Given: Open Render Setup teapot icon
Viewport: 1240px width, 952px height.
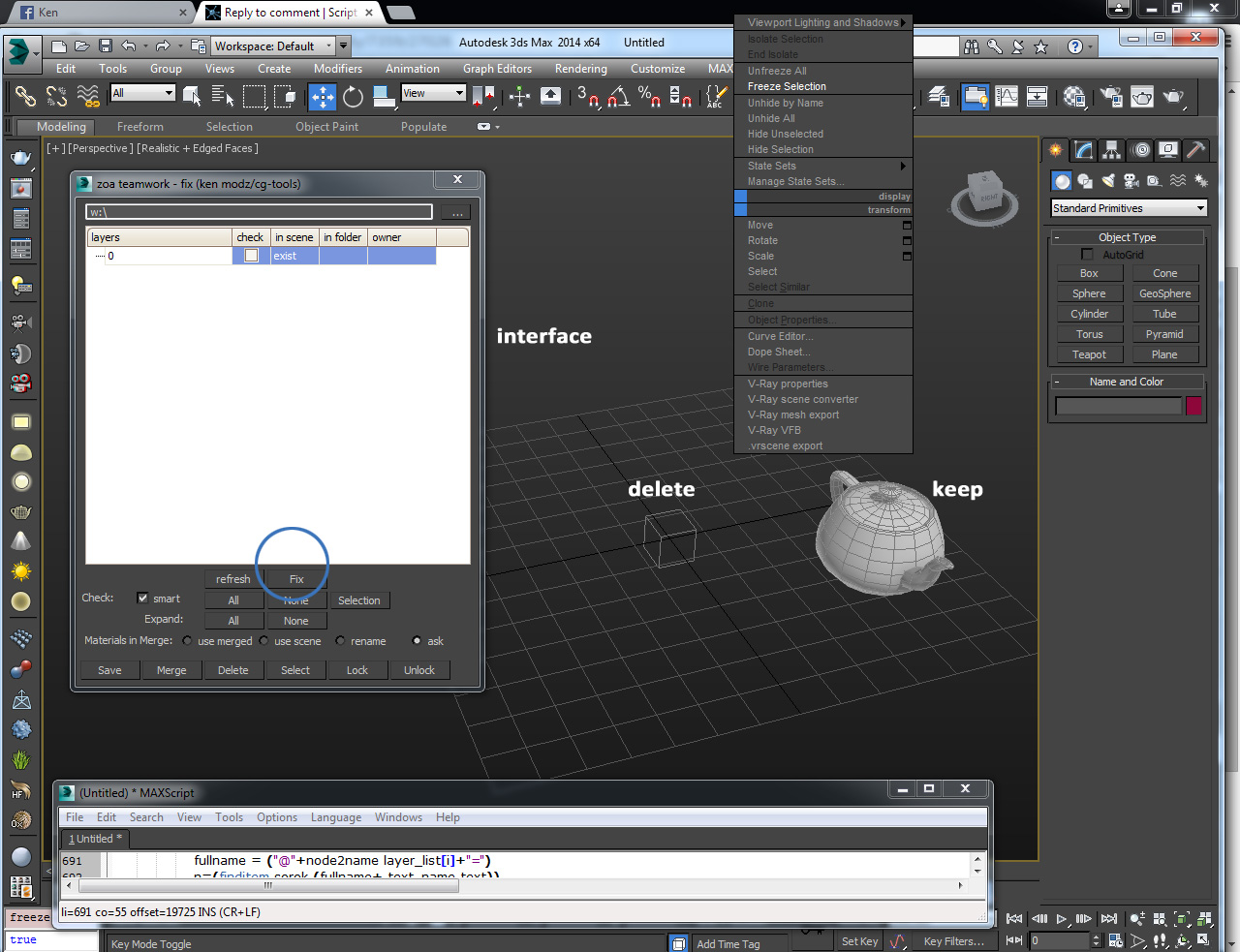Looking at the screenshot, I should tap(1111, 96).
